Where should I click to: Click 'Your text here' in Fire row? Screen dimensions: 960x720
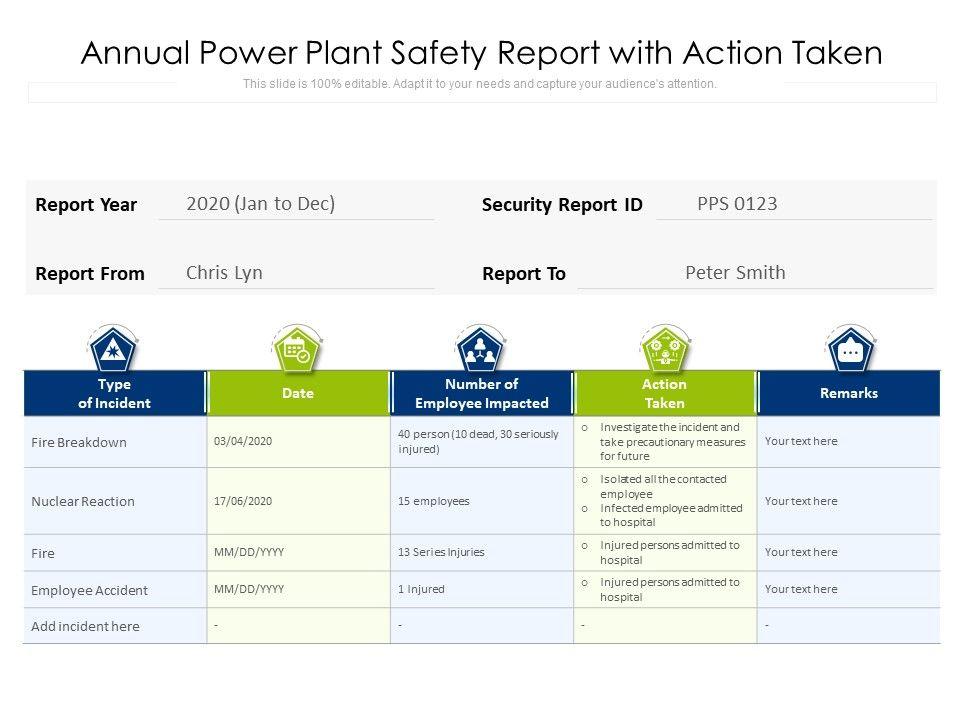tap(801, 552)
